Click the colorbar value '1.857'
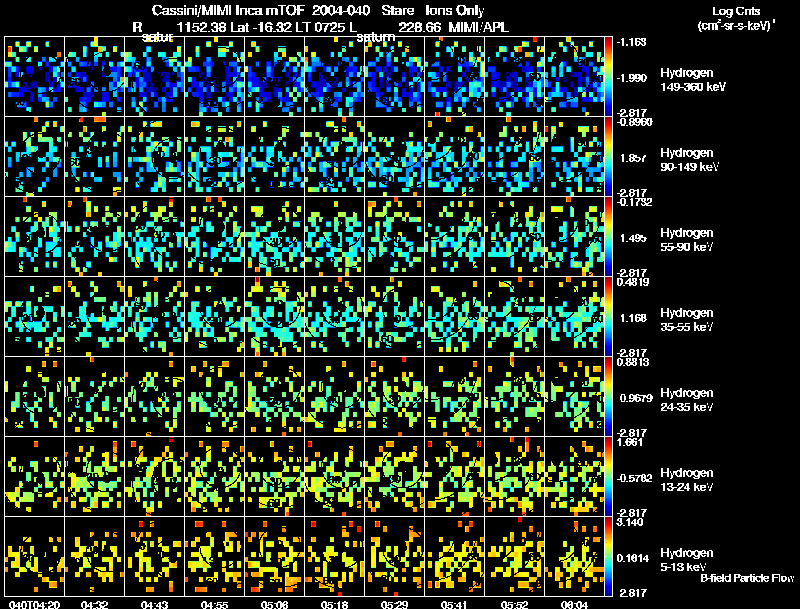The width and height of the screenshot is (800, 609). pos(633,158)
